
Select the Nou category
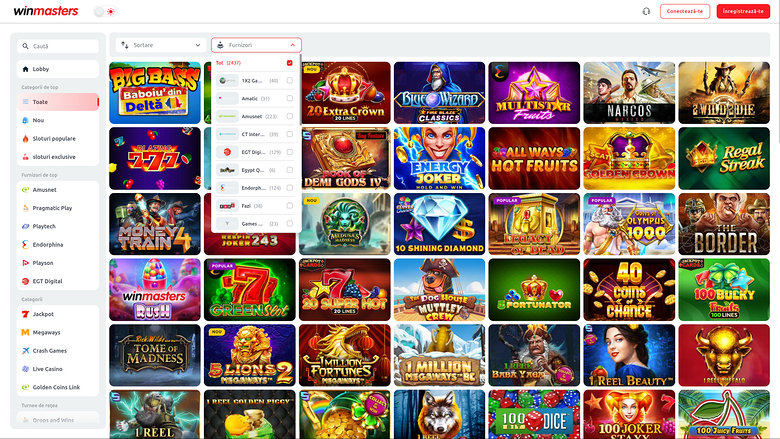58,120
